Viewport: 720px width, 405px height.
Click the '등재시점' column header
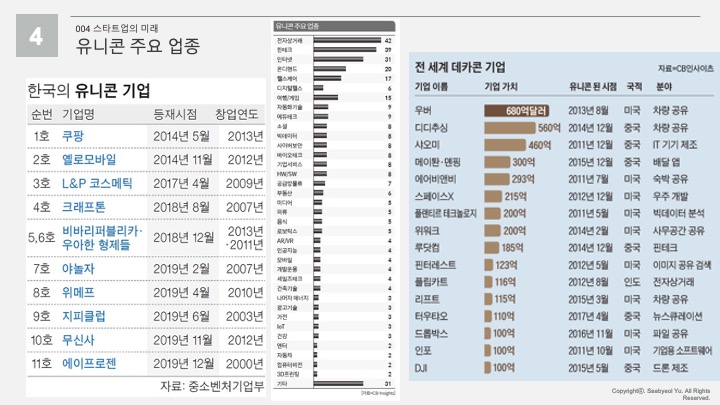175,114
